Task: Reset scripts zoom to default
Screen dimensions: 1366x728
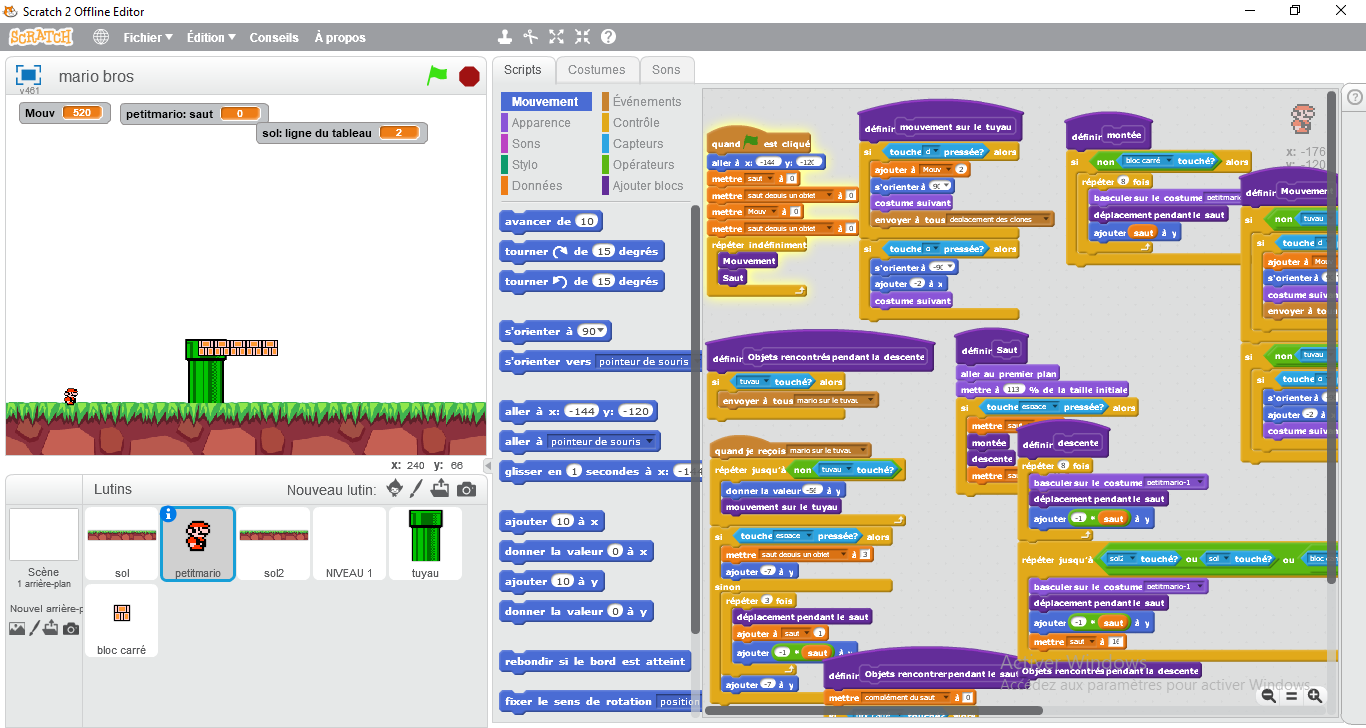Action: [1291, 696]
